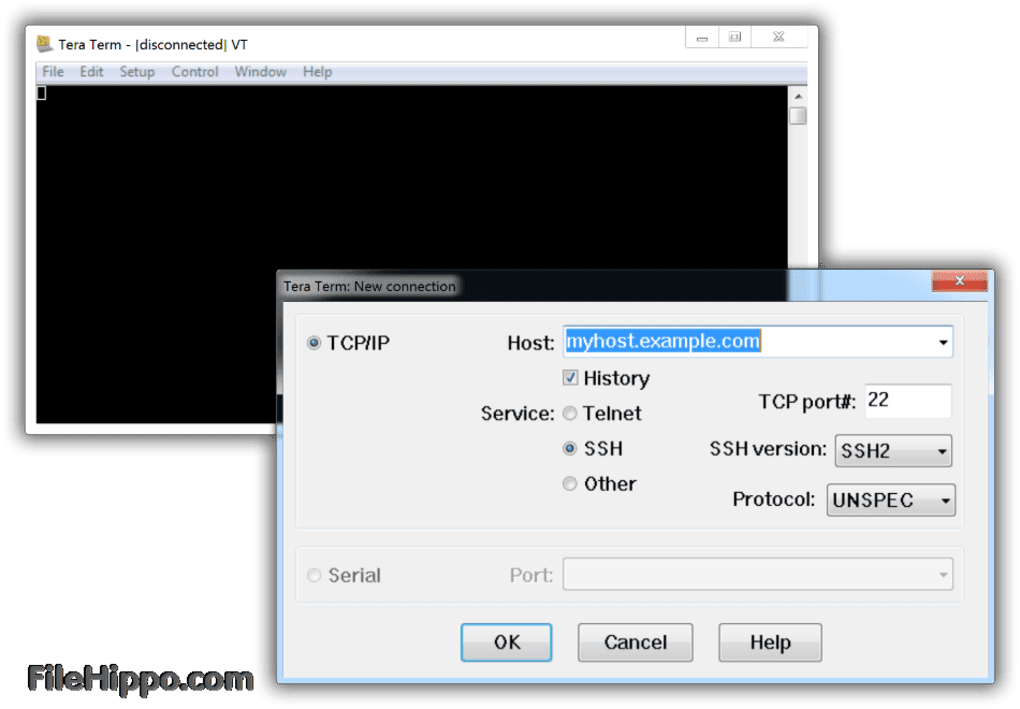The image size is (1020, 709).
Task: Click the TCP port number field
Action: (x=907, y=400)
